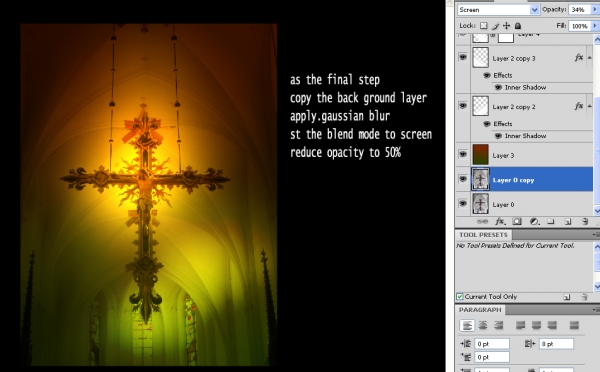Collapse effects on Layer 2 copy 3
Viewport: 600px width, 372px height.
coord(589,58)
